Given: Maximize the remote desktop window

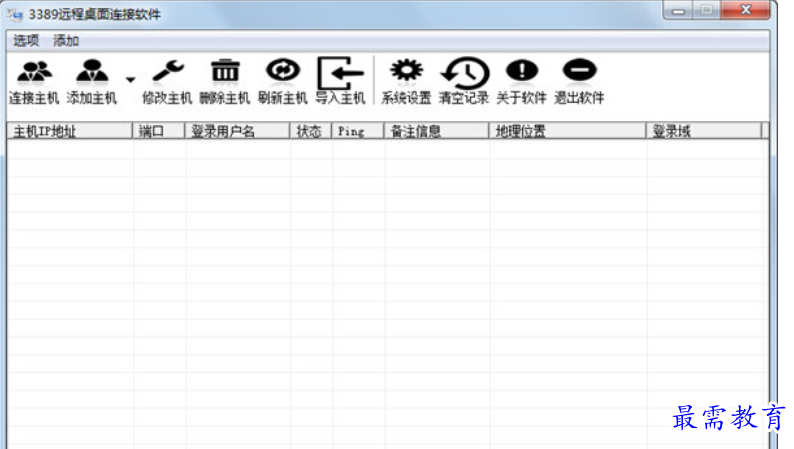Looking at the screenshot, I should click(x=707, y=10).
